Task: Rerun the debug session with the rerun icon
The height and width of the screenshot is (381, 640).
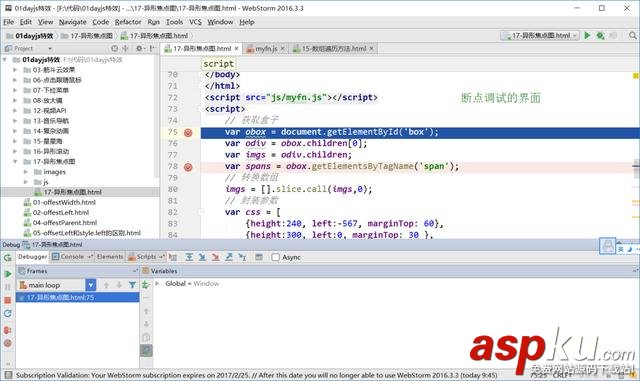Action: point(8,258)
